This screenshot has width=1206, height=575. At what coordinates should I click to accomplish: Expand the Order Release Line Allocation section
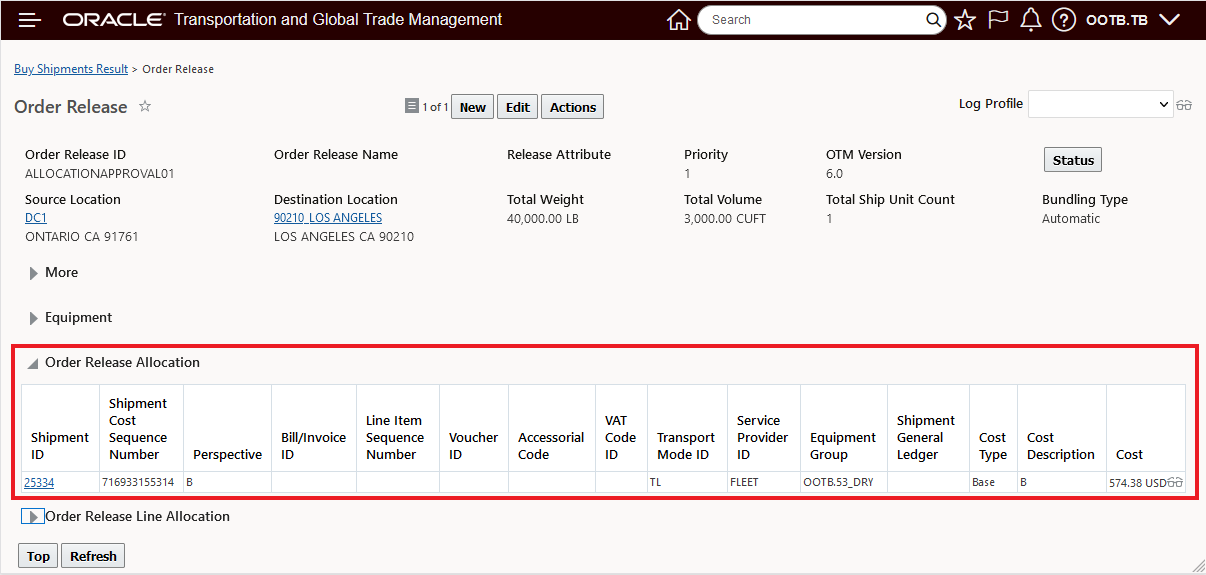coord(32,517)
